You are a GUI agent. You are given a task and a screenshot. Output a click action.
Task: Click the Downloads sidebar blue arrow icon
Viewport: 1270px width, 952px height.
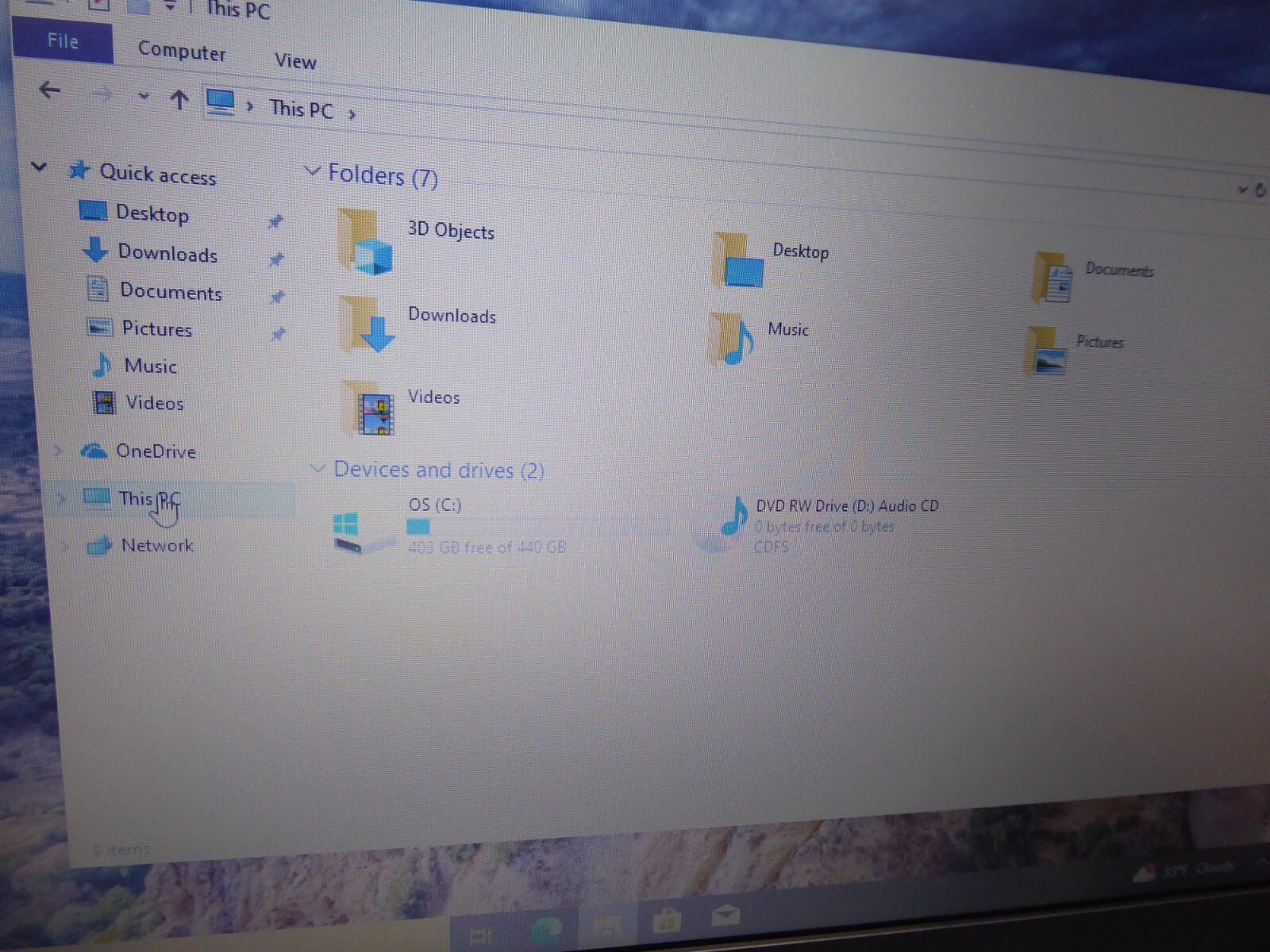pos(95,250)
